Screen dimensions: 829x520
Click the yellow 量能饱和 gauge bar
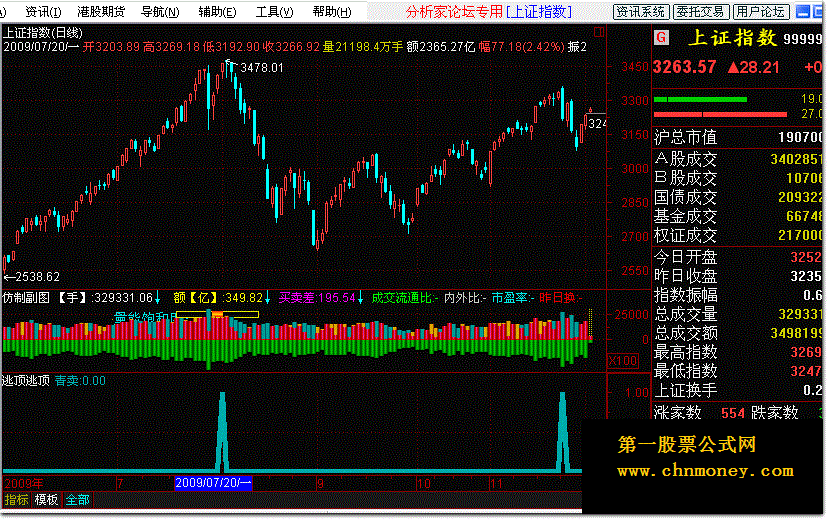pos(217,314)
